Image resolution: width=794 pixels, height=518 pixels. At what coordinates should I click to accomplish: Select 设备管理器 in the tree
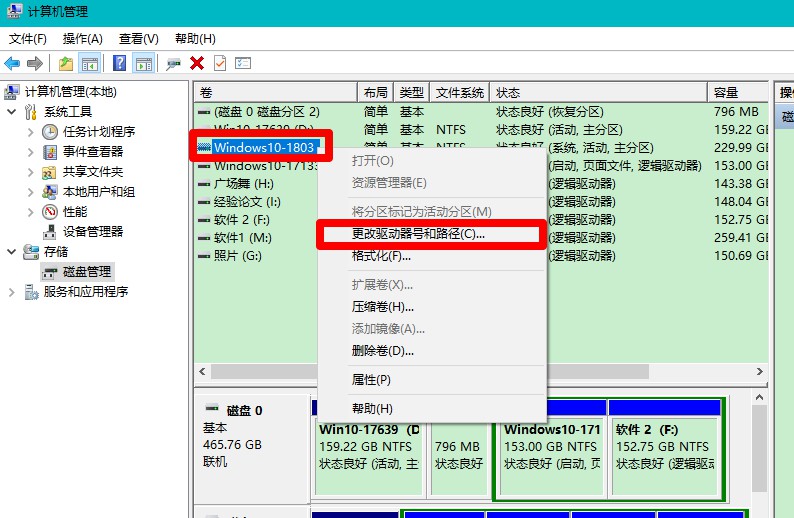tap(92, 232)
